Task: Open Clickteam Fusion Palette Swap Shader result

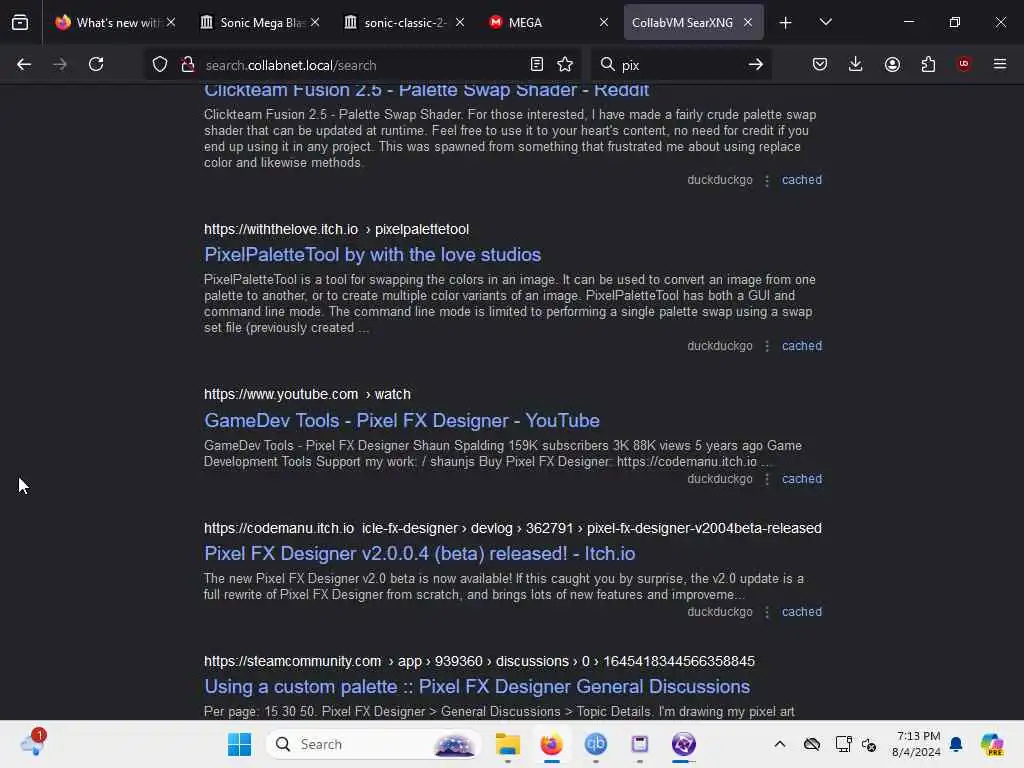Action: [426, 90]
